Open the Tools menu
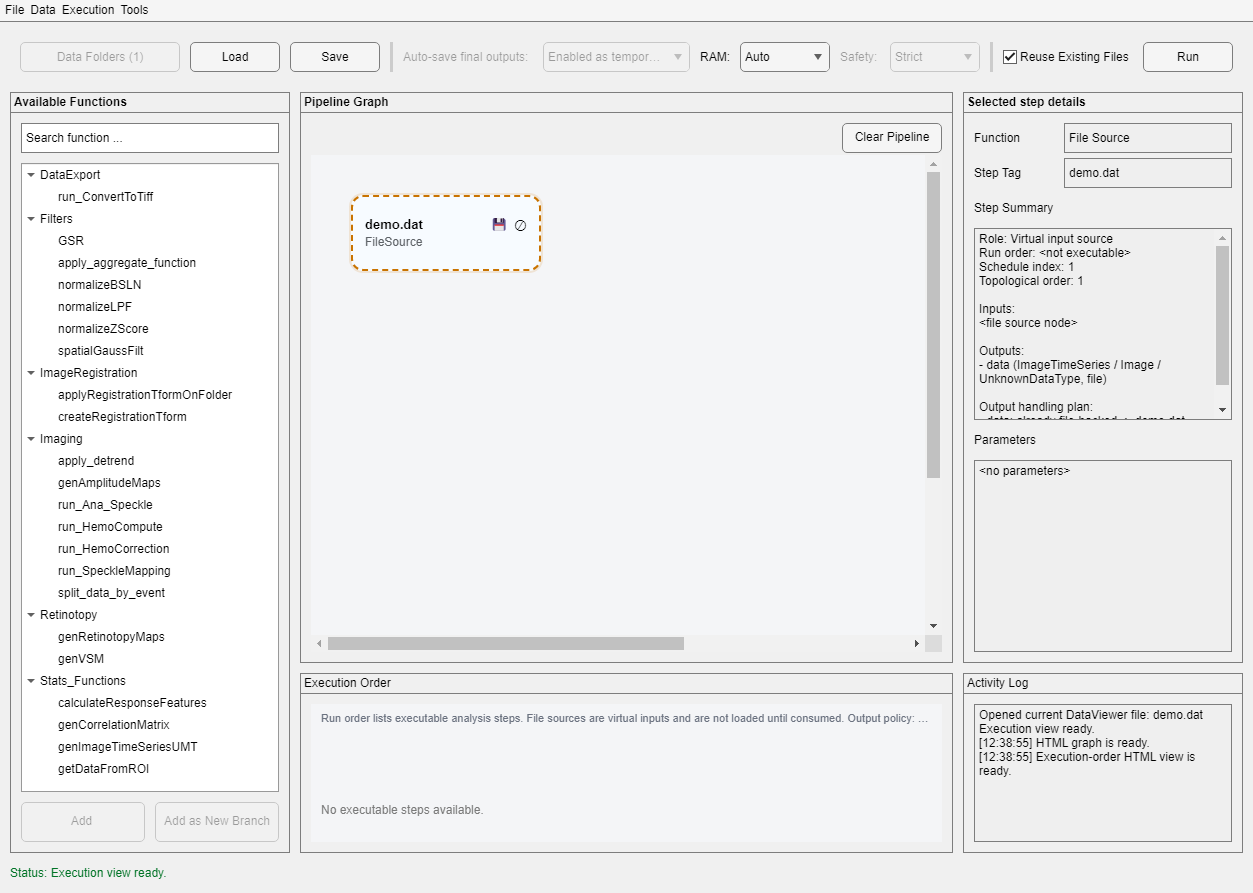This screenshot has height=893, width=1253. [x=135, y=10]
